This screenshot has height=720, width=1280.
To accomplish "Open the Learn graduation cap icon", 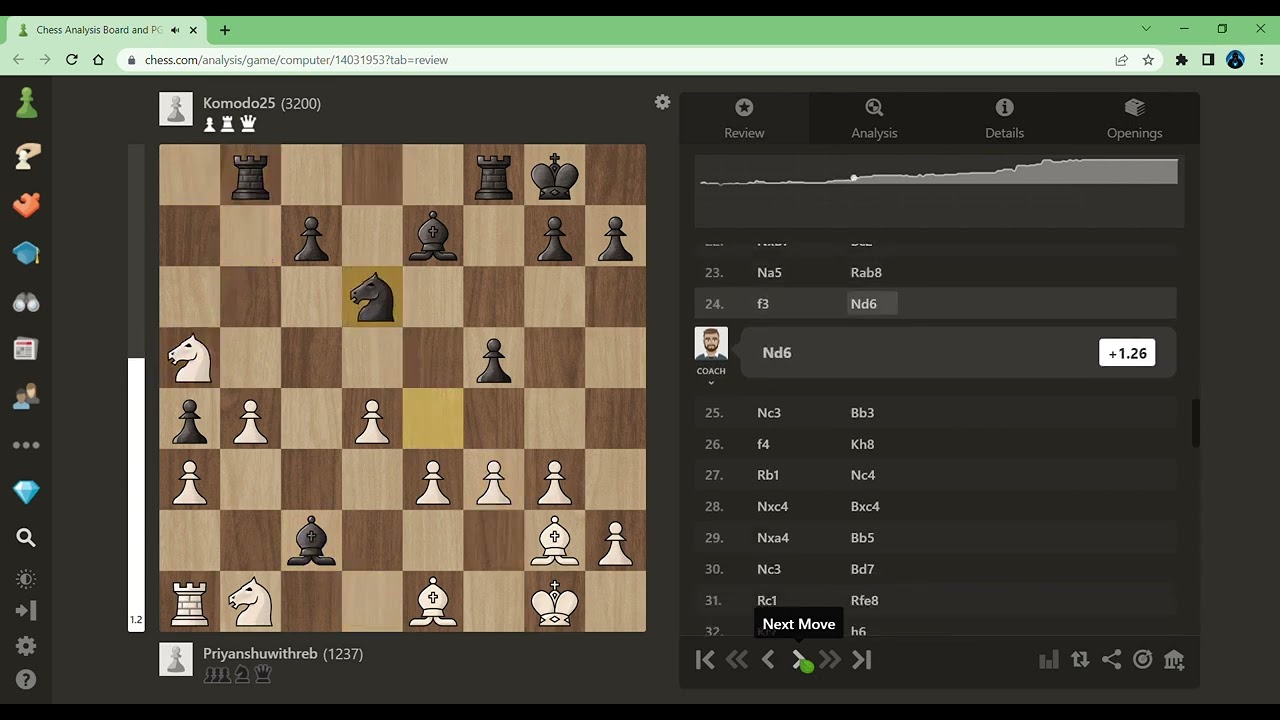I will tap(26, 253).
